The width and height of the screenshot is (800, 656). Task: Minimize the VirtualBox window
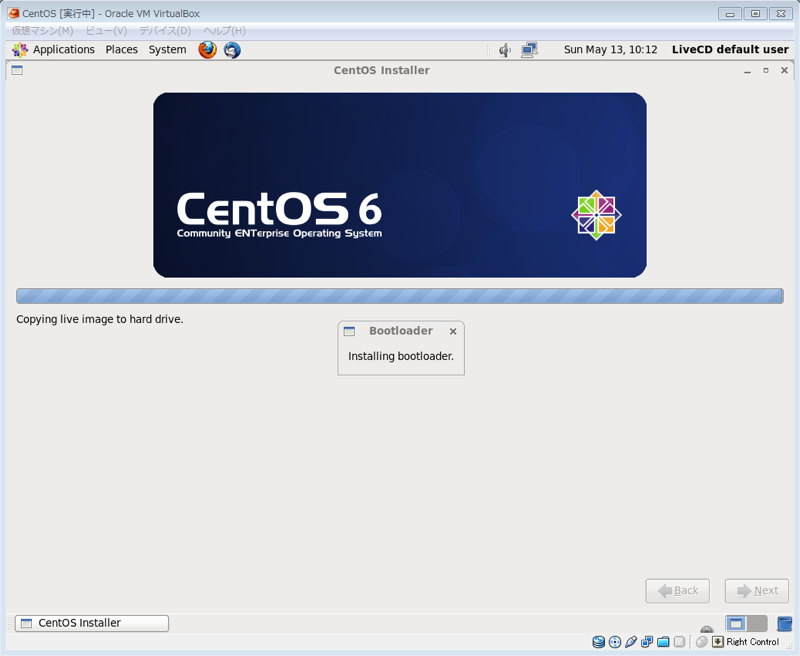tap(730, 14)
